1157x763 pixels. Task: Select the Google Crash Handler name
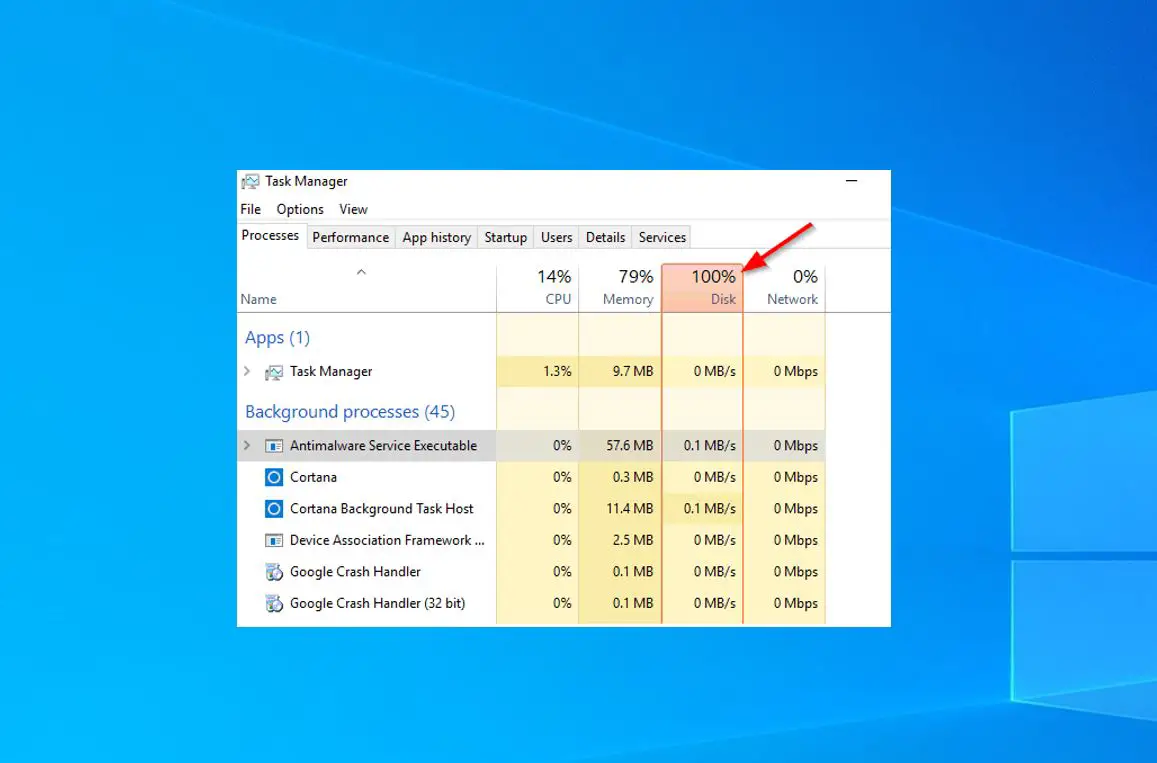(355, 572)
